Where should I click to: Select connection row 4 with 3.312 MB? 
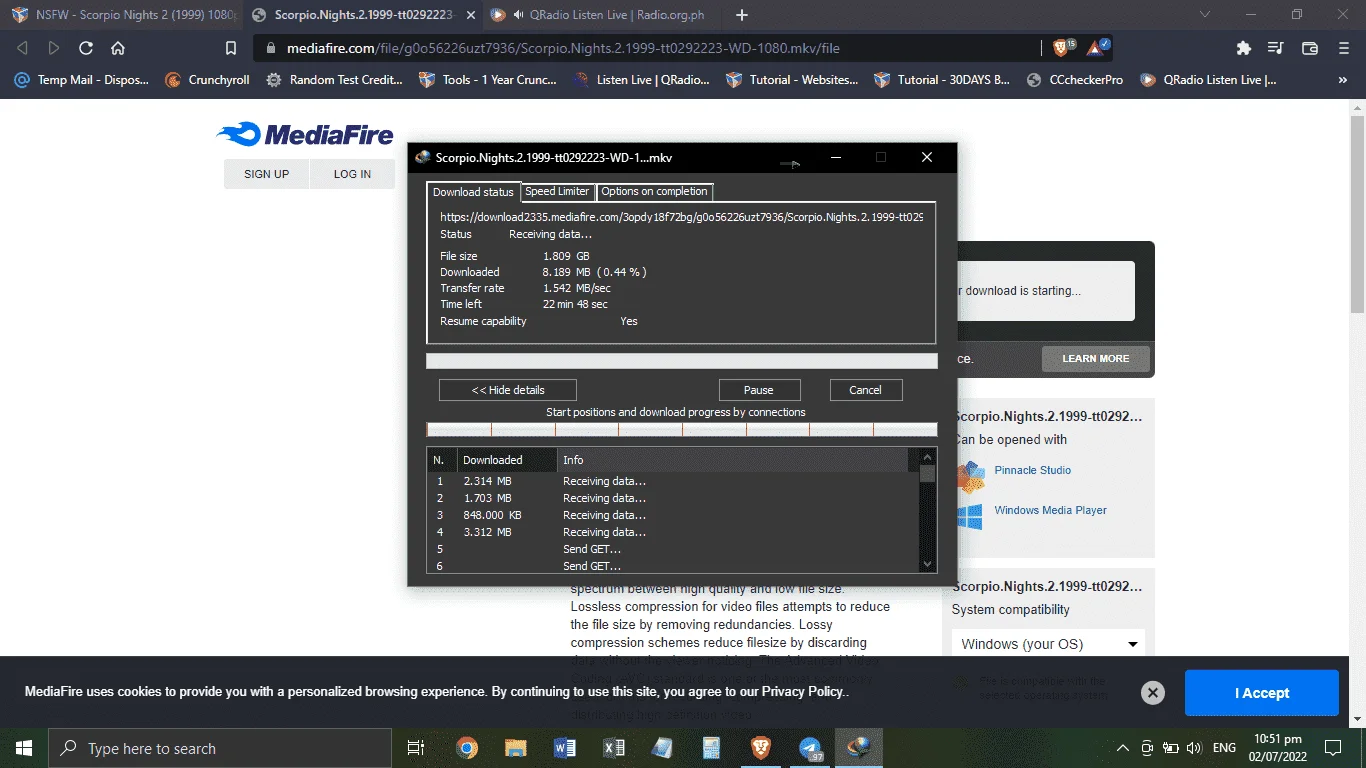tap(672, 532)
